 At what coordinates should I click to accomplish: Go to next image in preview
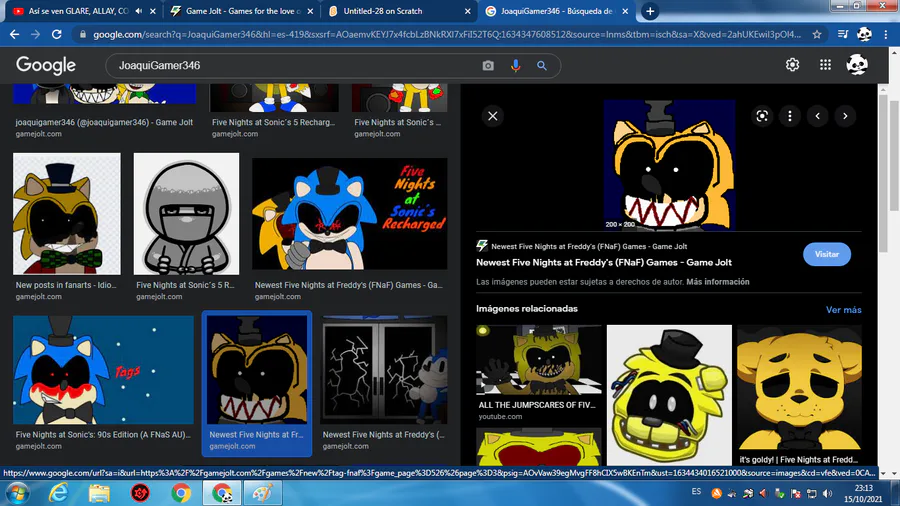[x=845, y=116]
